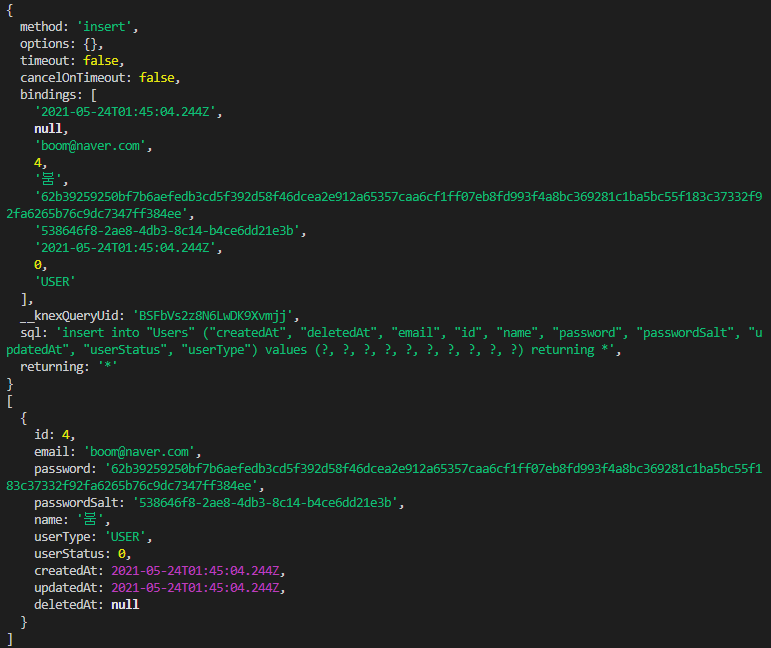Screen dimensions: 771x648
Task: Click the deletedAt null value in result
Action: (125, 605)
